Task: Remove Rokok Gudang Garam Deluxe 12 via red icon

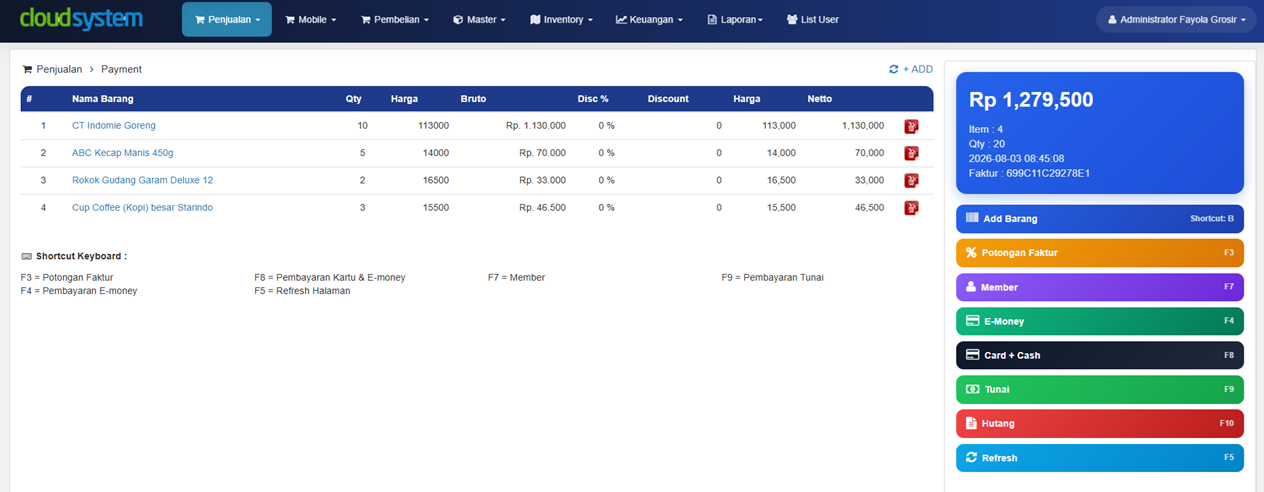Action: pyautogui.click(x=911, y=180)
